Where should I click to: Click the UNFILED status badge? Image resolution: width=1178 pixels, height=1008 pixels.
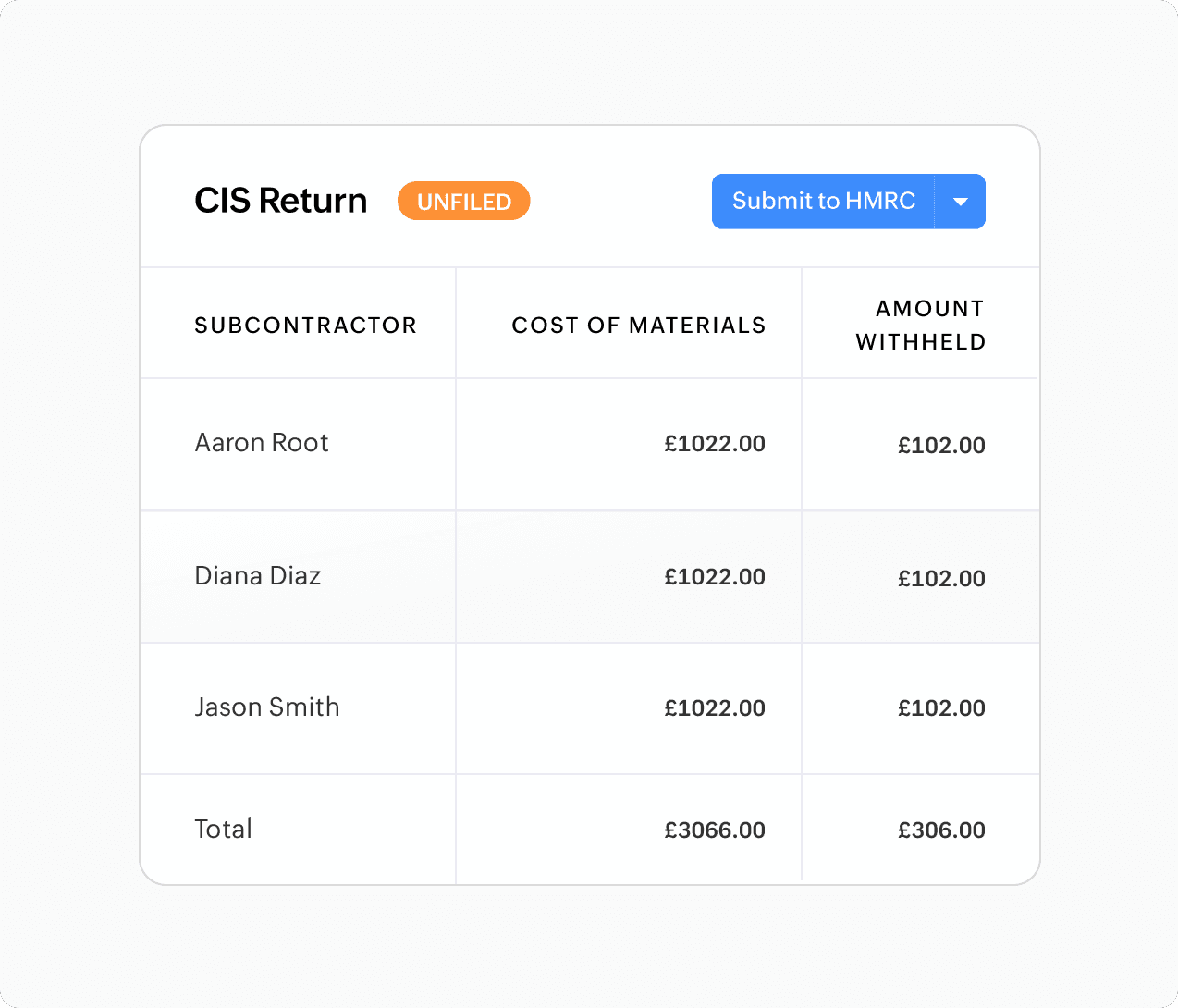(x=463, y=202)
